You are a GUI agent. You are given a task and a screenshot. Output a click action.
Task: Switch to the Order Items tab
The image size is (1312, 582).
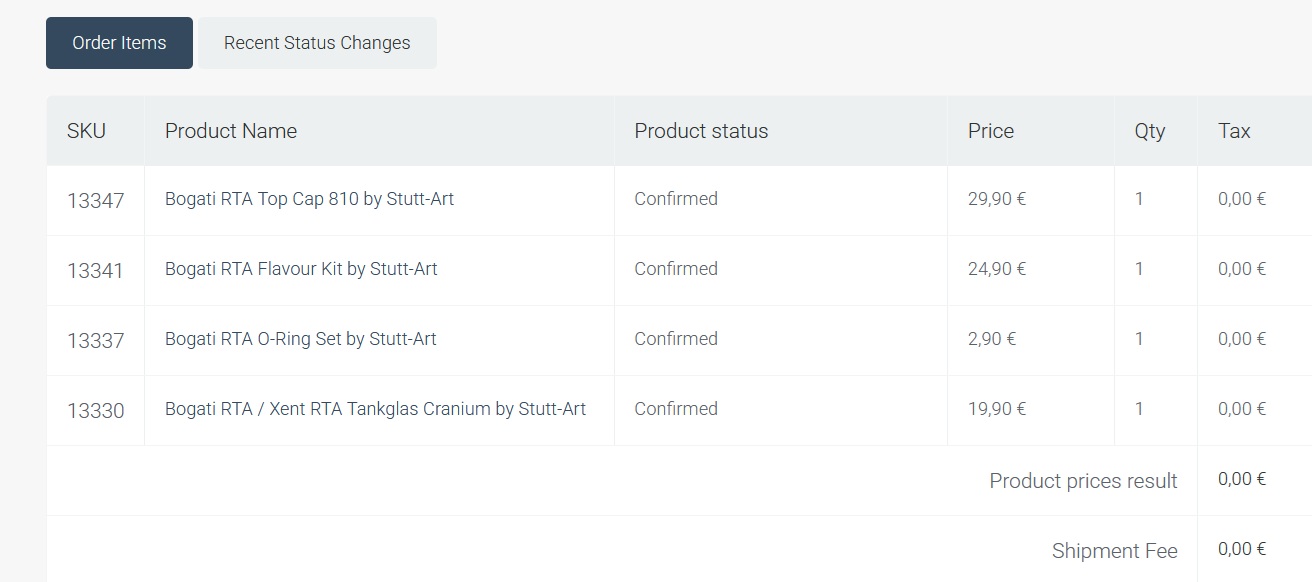point(119,43)
